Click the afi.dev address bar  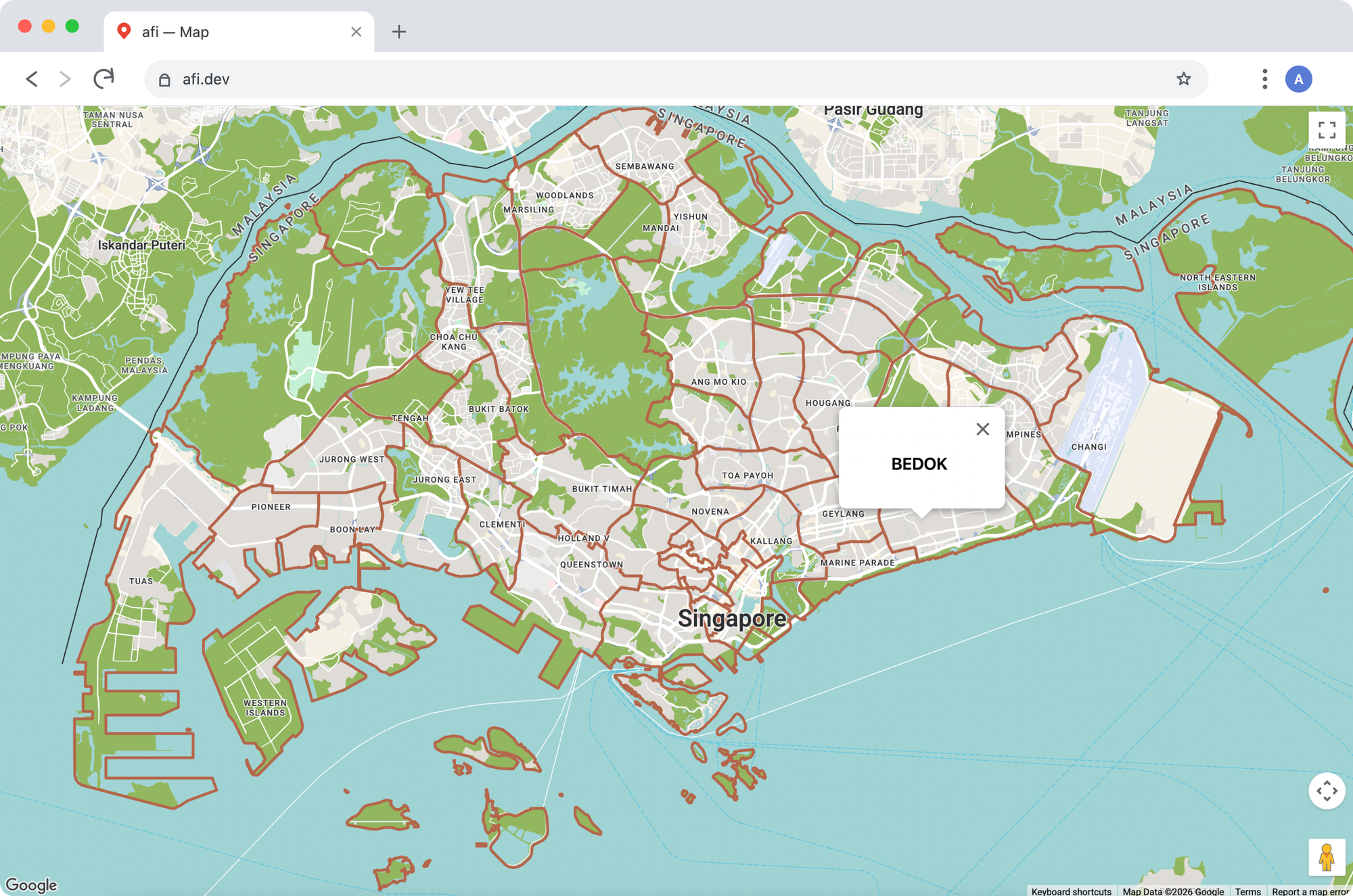(676, 79)
